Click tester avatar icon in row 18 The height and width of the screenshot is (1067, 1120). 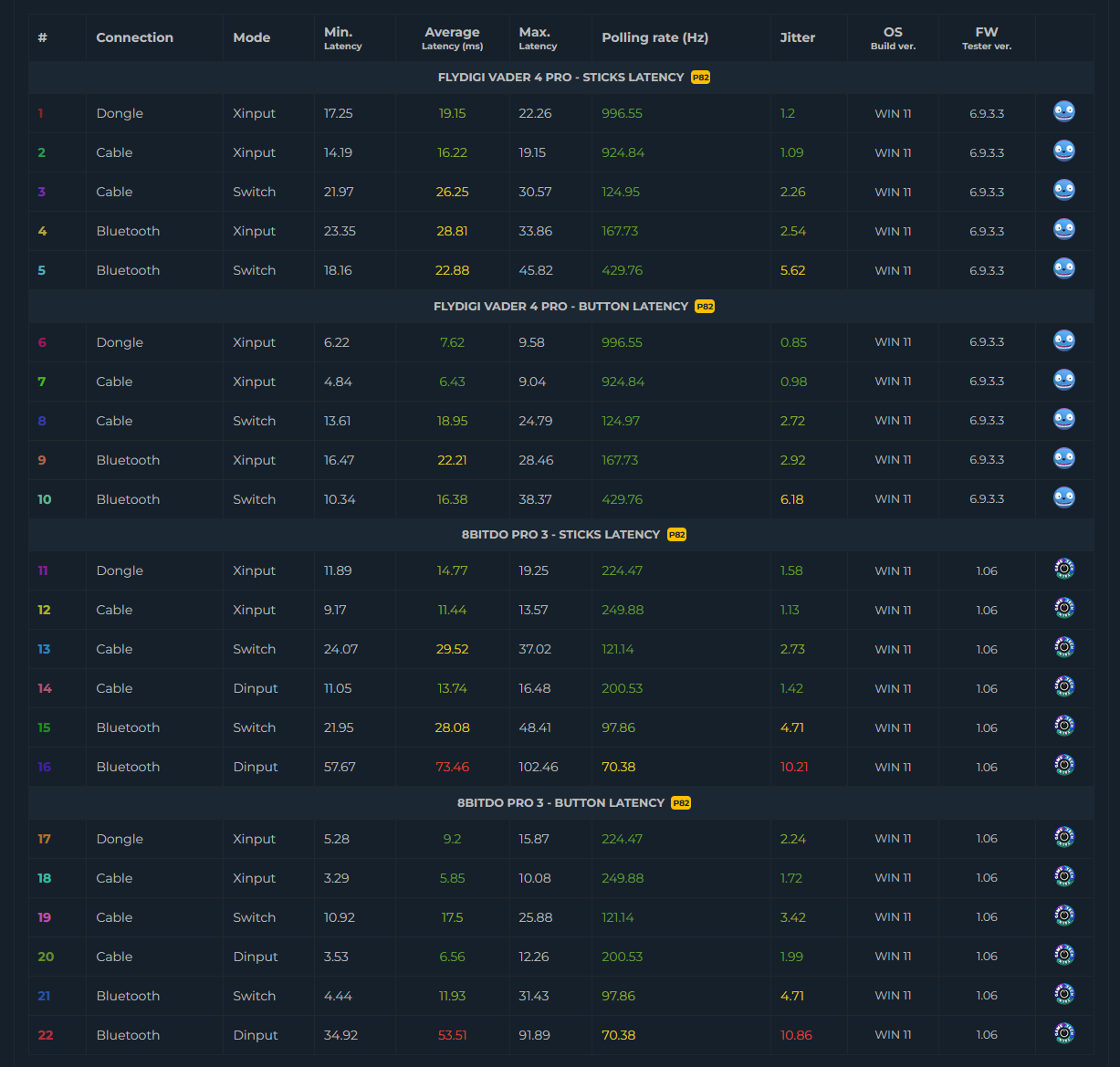click(1063, 877)
